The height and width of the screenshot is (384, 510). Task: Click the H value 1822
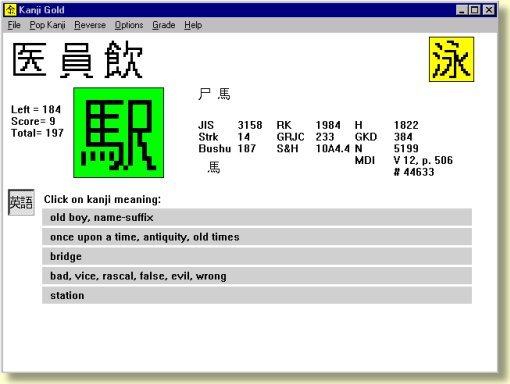406,125
